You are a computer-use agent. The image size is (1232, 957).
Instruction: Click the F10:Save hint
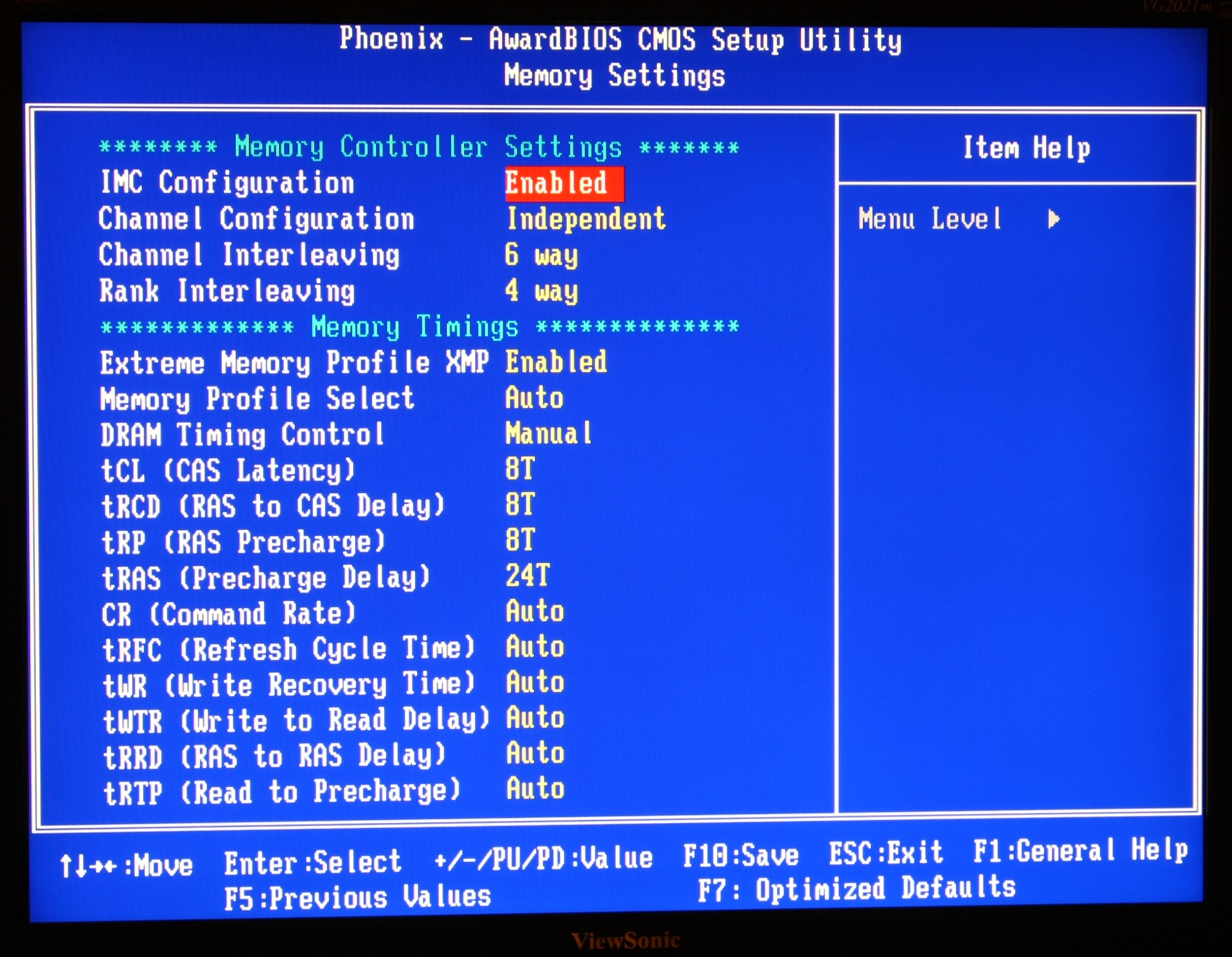[x=741, y=856]
